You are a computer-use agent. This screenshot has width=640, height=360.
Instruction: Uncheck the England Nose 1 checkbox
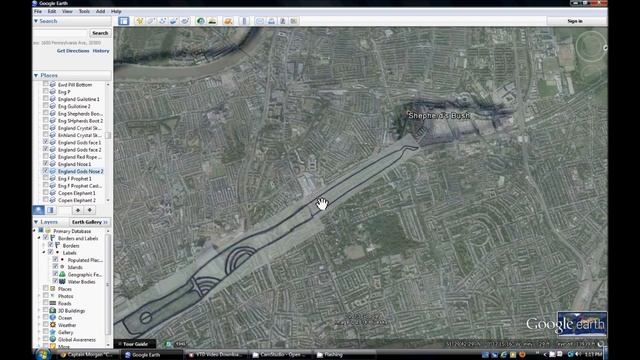[46, 164]
